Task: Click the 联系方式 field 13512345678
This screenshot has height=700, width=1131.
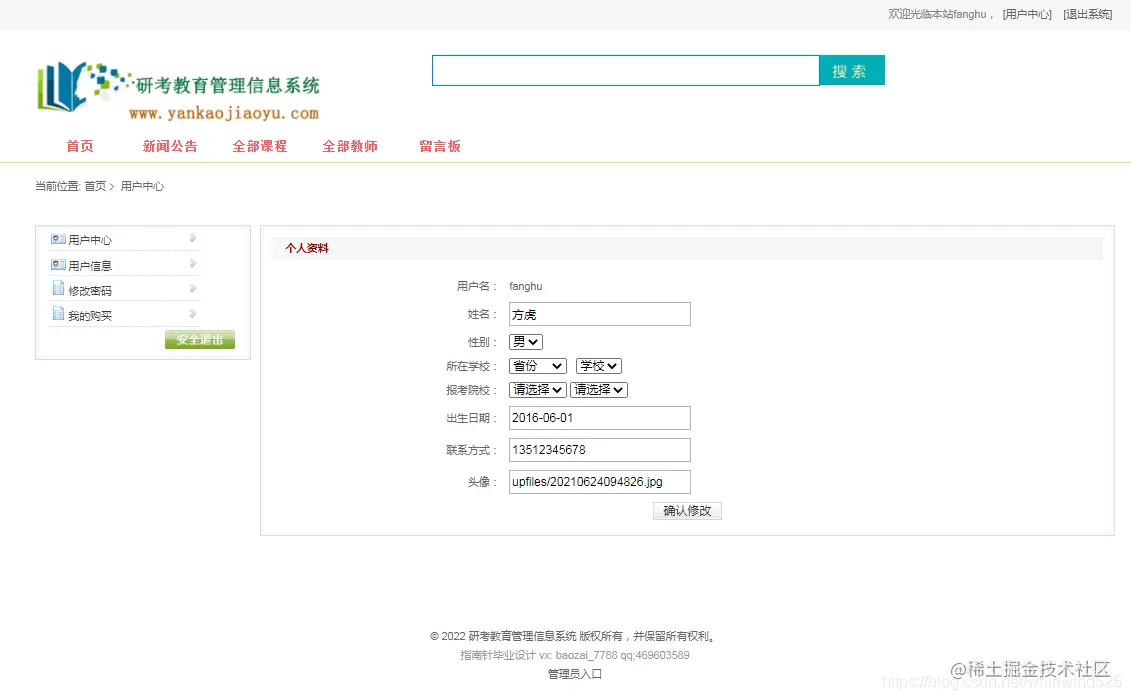Action: 599,450
